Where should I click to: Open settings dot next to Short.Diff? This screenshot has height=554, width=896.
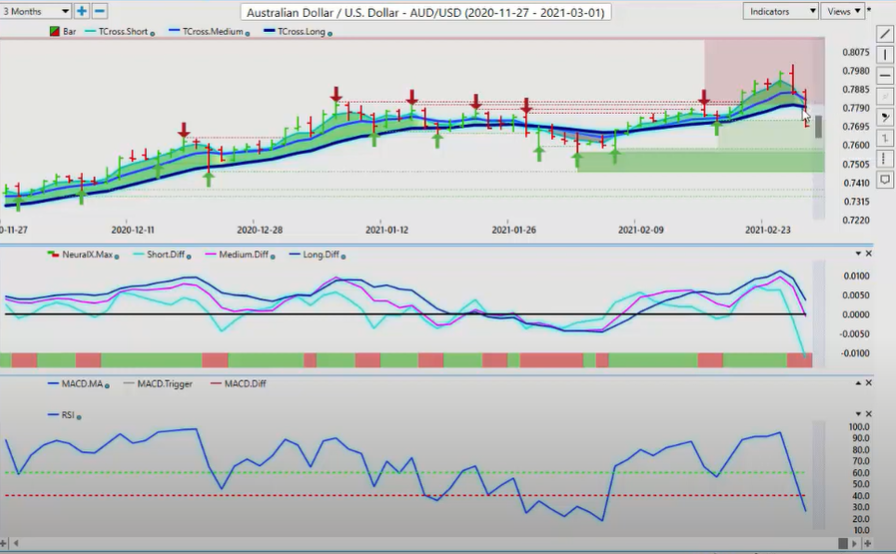189,257
